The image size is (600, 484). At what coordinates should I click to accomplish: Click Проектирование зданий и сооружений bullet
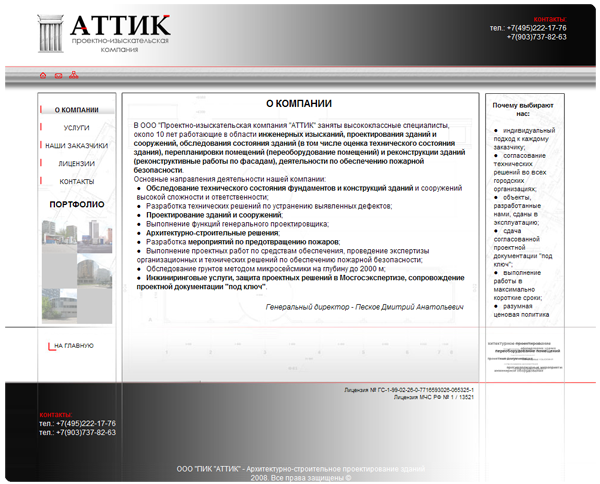click(214, 215)
